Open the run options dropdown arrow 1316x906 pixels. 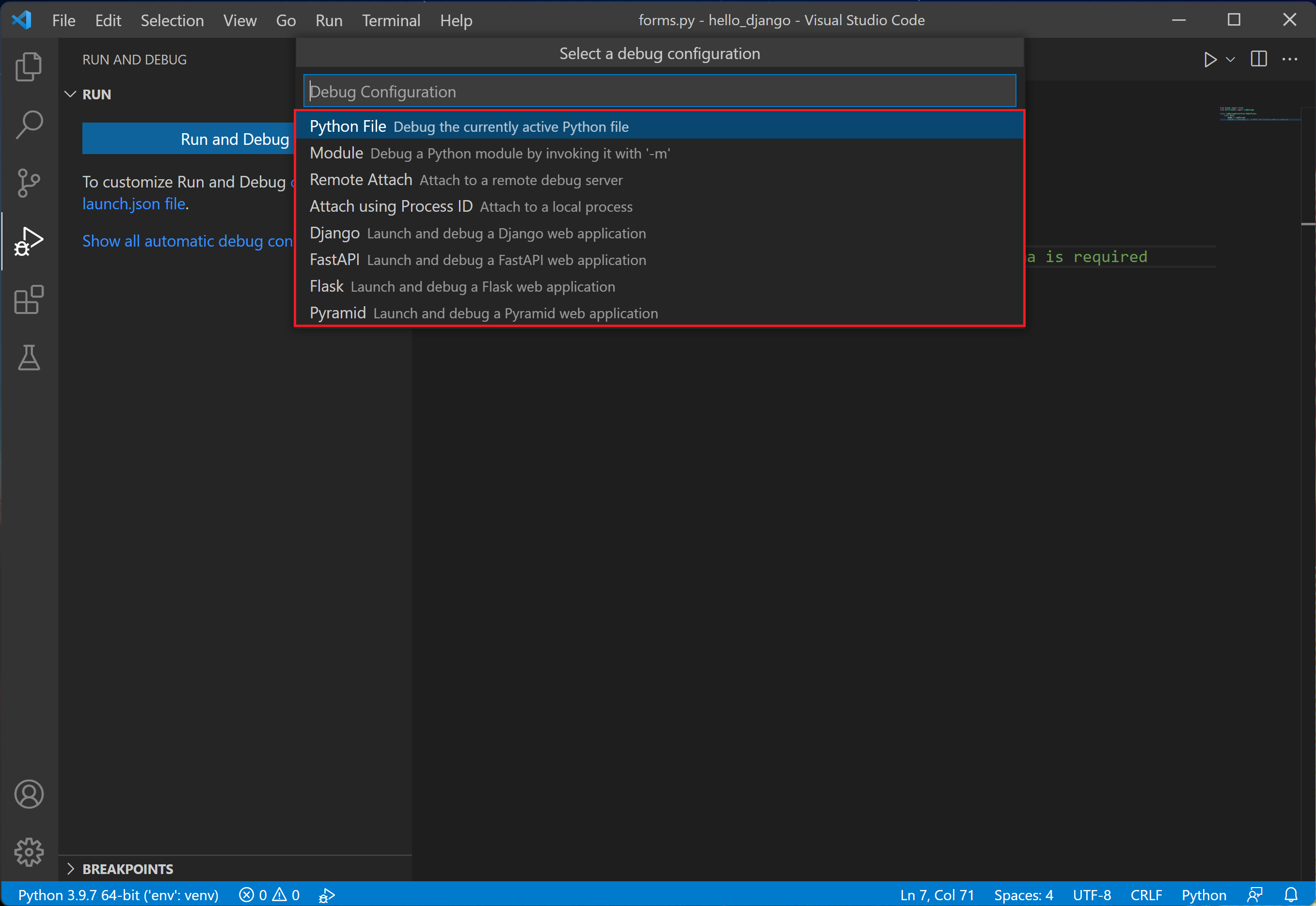coord(1230,59)
